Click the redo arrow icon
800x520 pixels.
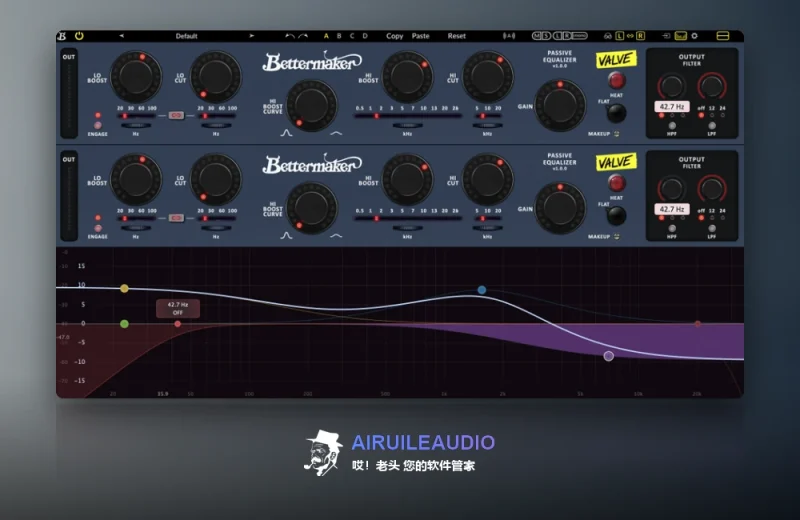click(303, 36)
